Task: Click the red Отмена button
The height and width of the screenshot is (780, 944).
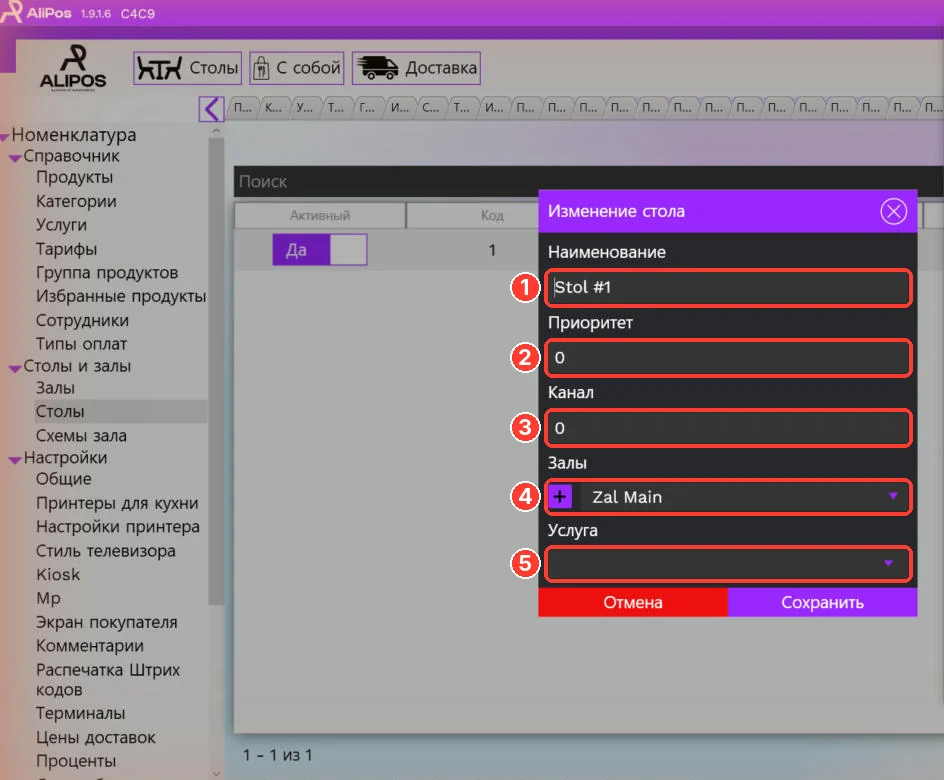Action: coord(633,602)
